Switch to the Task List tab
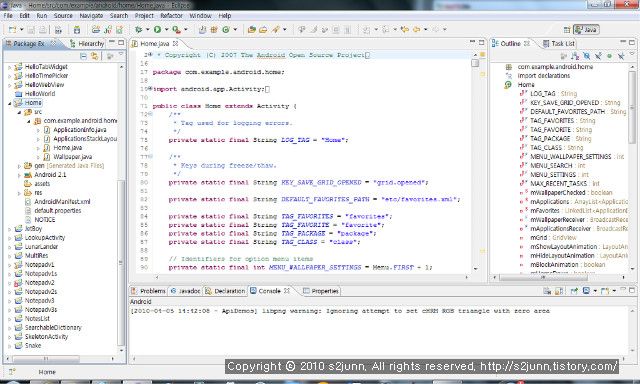This screenshot has width=640, height=384. 559,43
